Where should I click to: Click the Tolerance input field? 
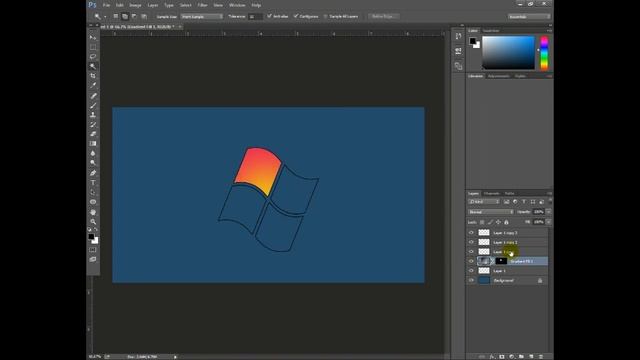tap(256, 16)
